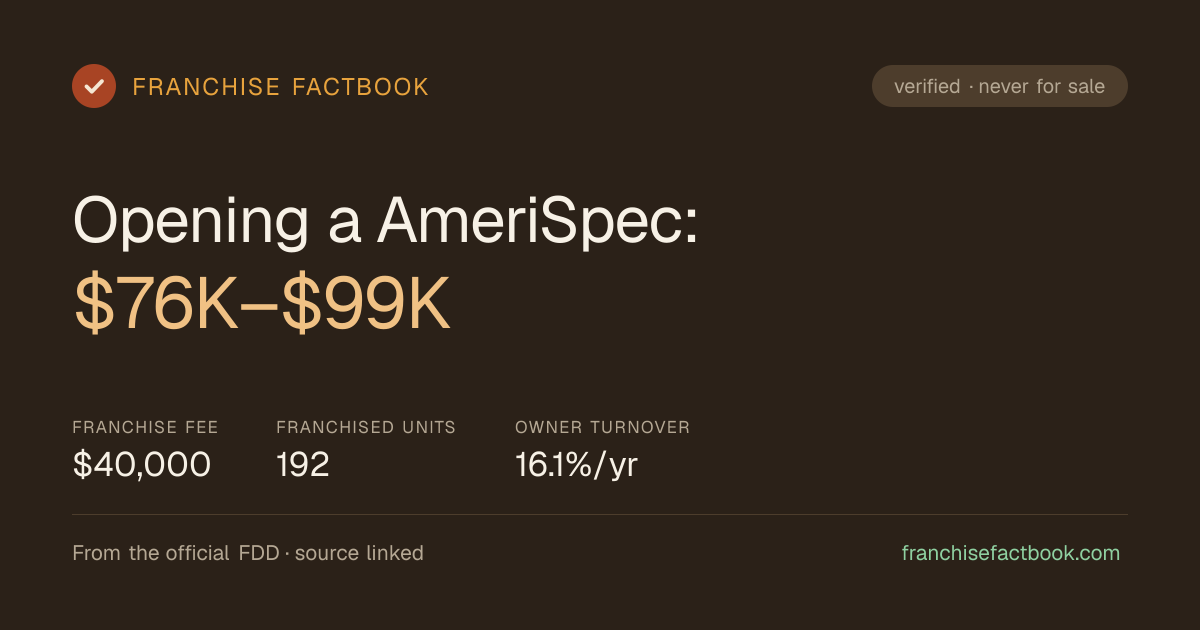Click the $40,000 franchise fee value
The image size is (1200, 630).
tap(142, 465)
